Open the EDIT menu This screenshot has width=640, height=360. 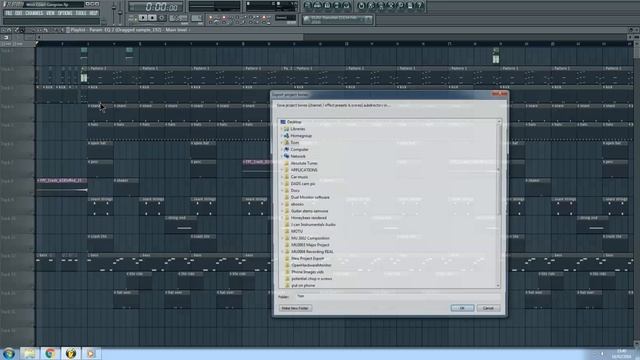click(19, 13)
